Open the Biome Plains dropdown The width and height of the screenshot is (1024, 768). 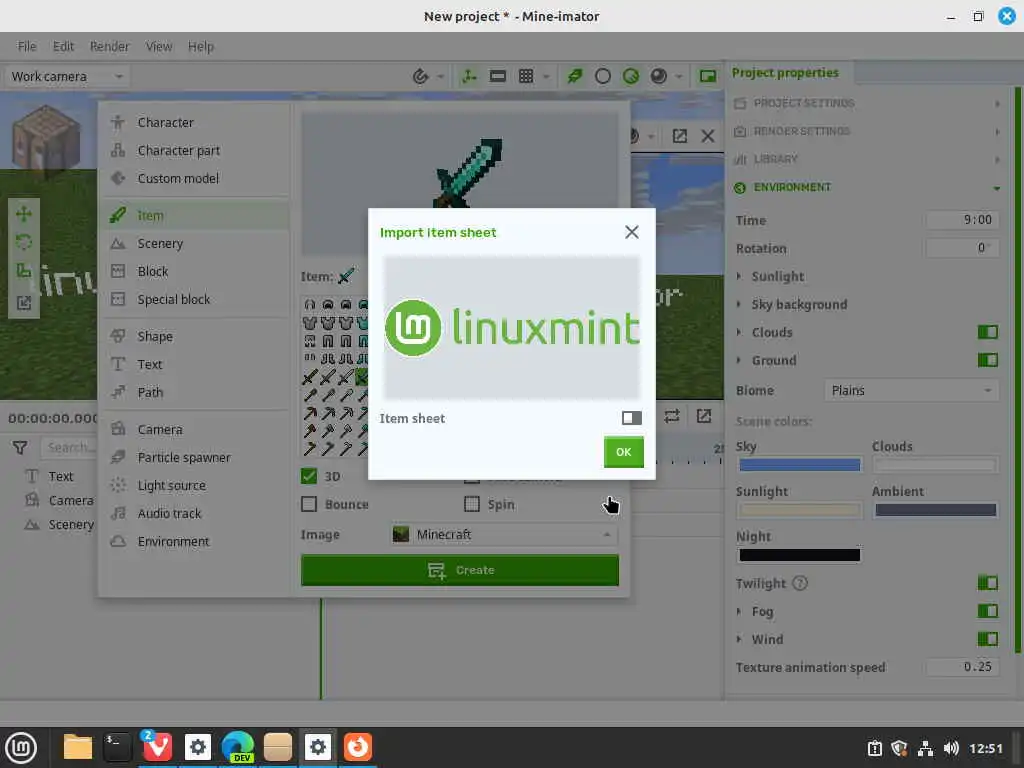(912, 391)
